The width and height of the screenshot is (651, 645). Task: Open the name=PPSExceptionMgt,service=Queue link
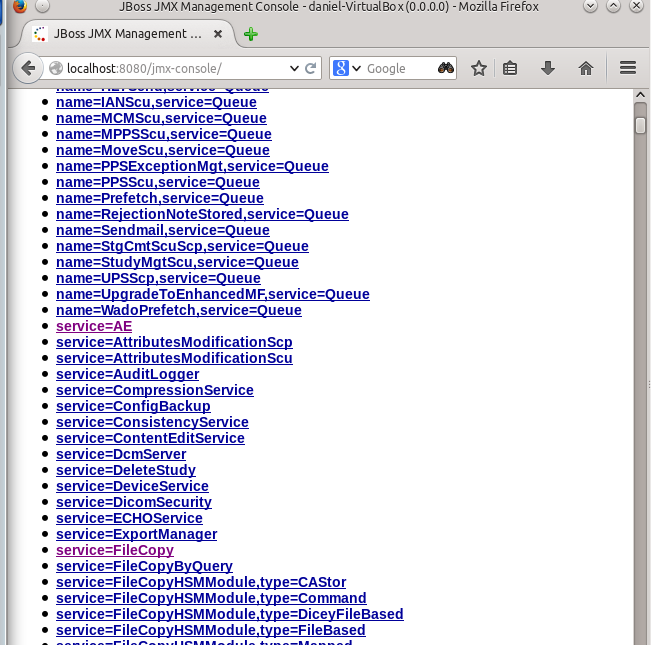pos(192,166)
